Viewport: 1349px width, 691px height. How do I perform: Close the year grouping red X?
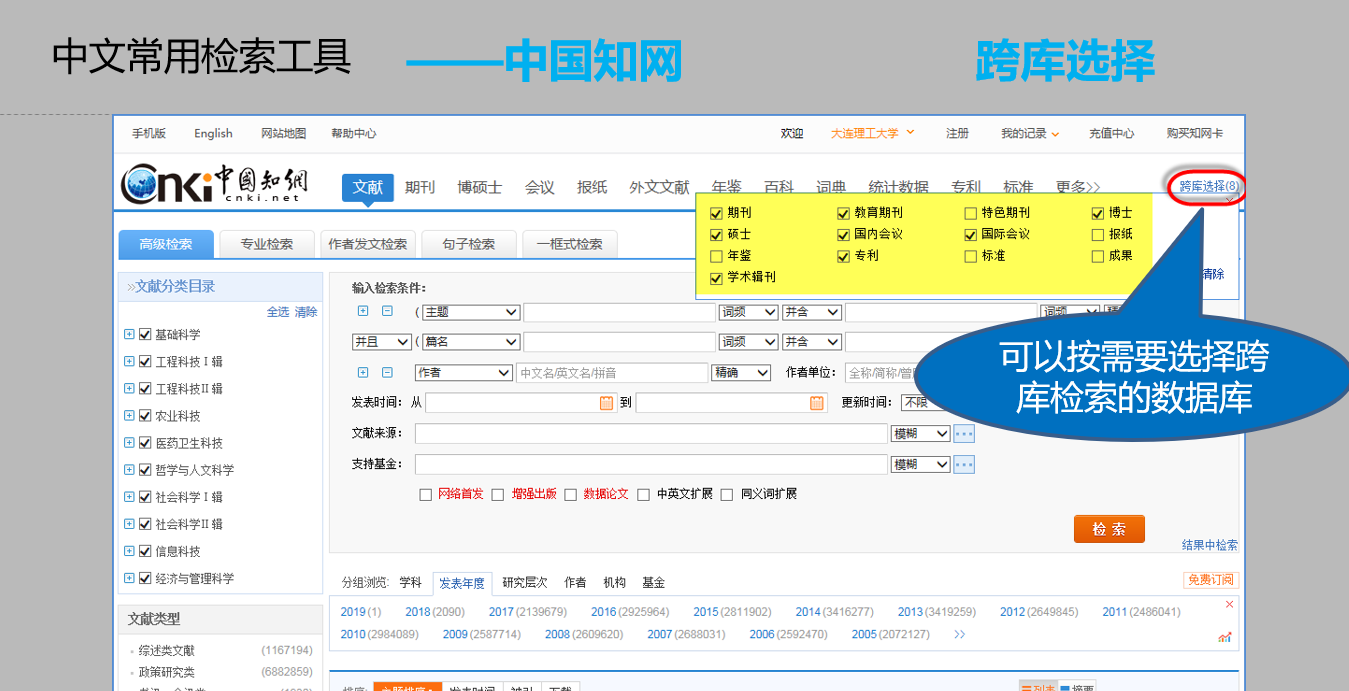[1229, 604]
